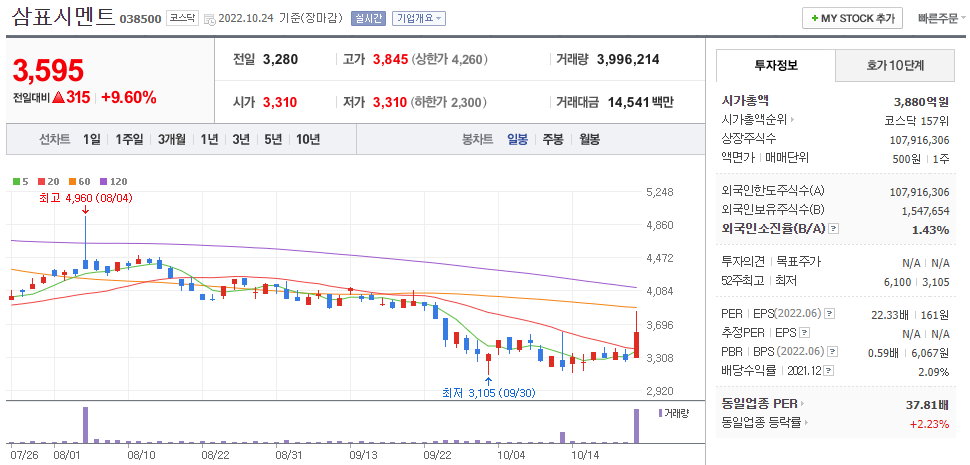
Task: Select the 10년 line chart period
Action: [x=307, y=139]
